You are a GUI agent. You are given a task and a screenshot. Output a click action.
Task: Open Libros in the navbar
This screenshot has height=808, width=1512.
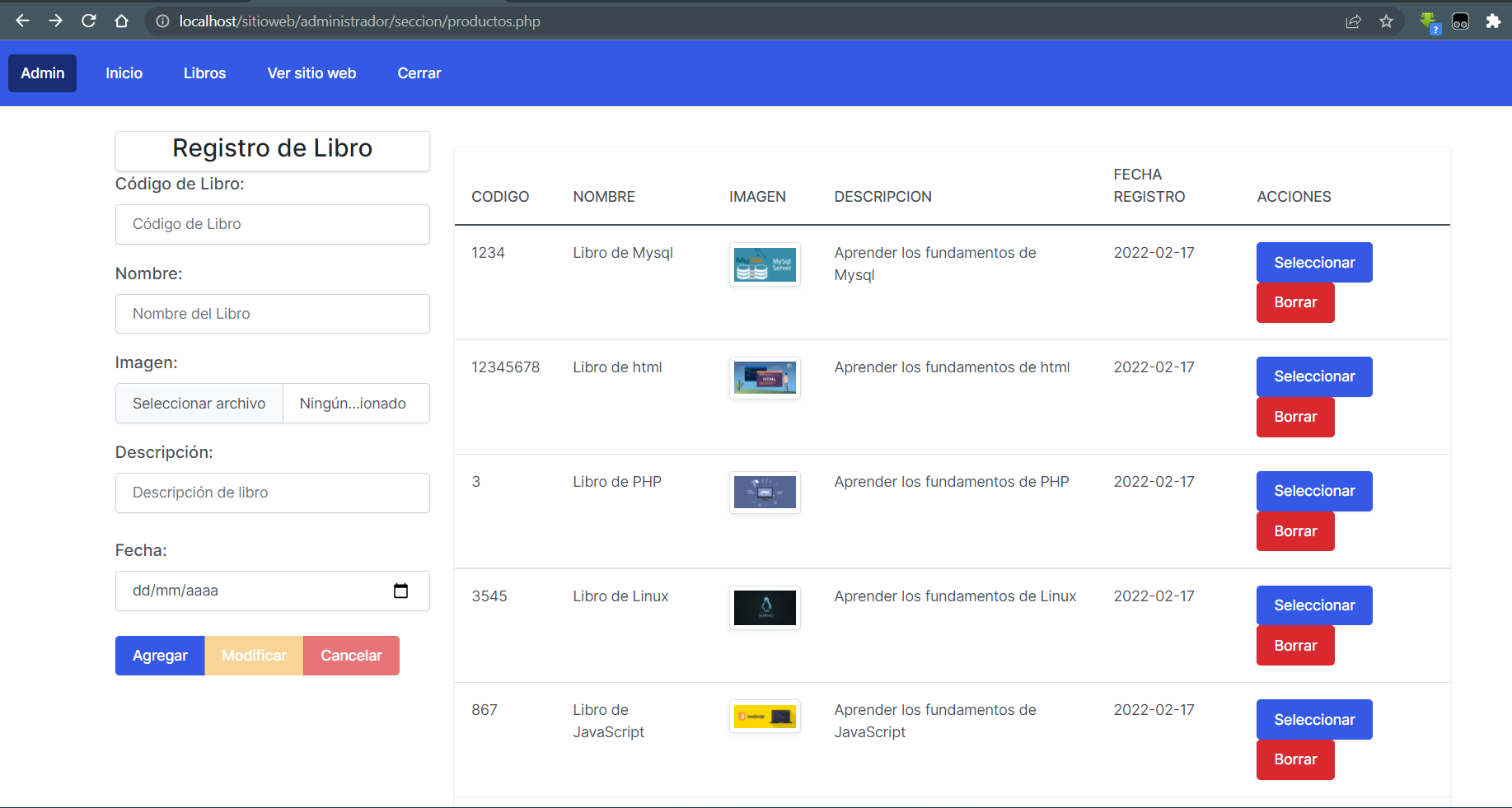pyautogui.click(x=204, y=73)
